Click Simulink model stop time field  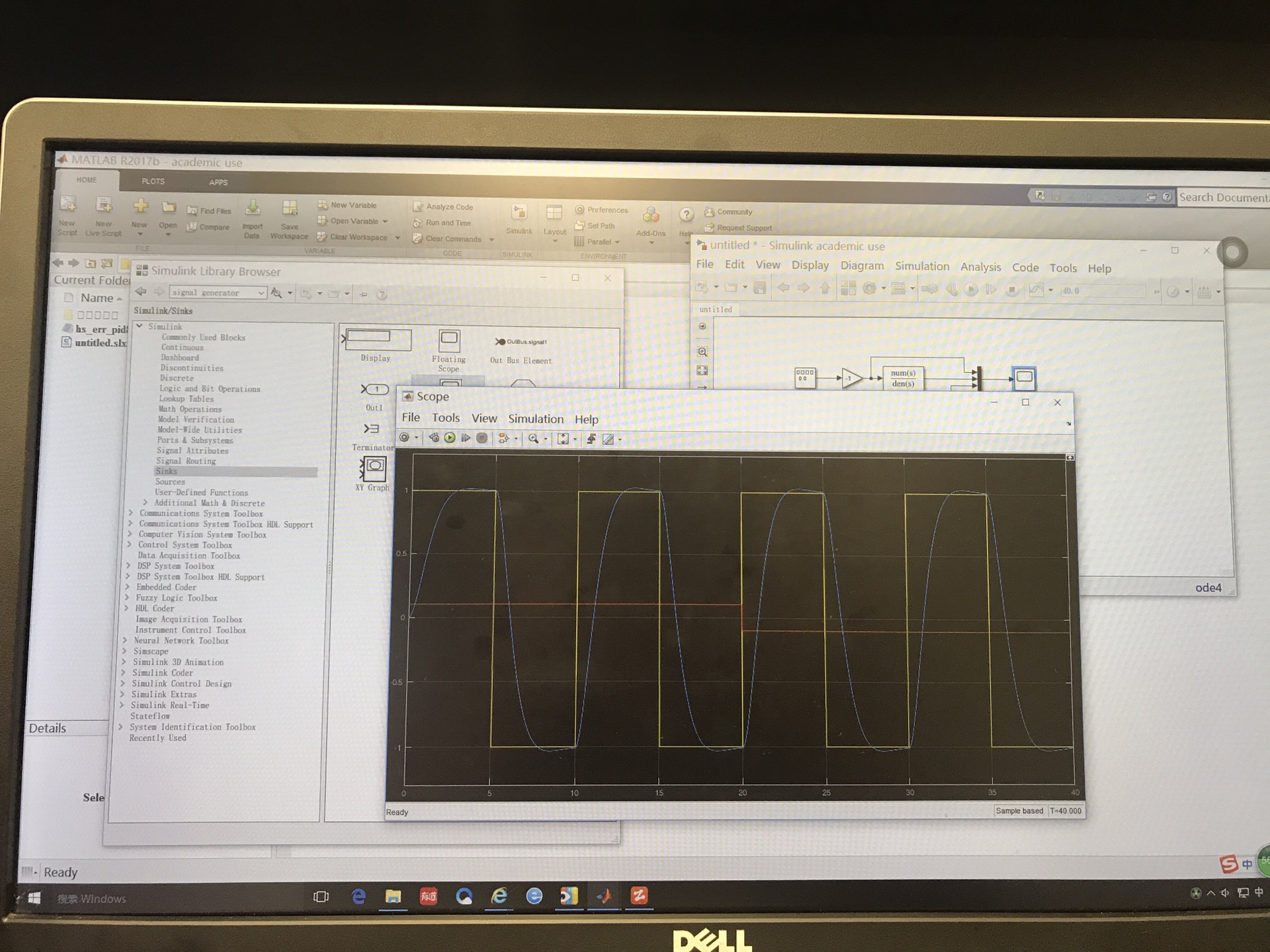pyautogui.click(x=1102, y=291)
